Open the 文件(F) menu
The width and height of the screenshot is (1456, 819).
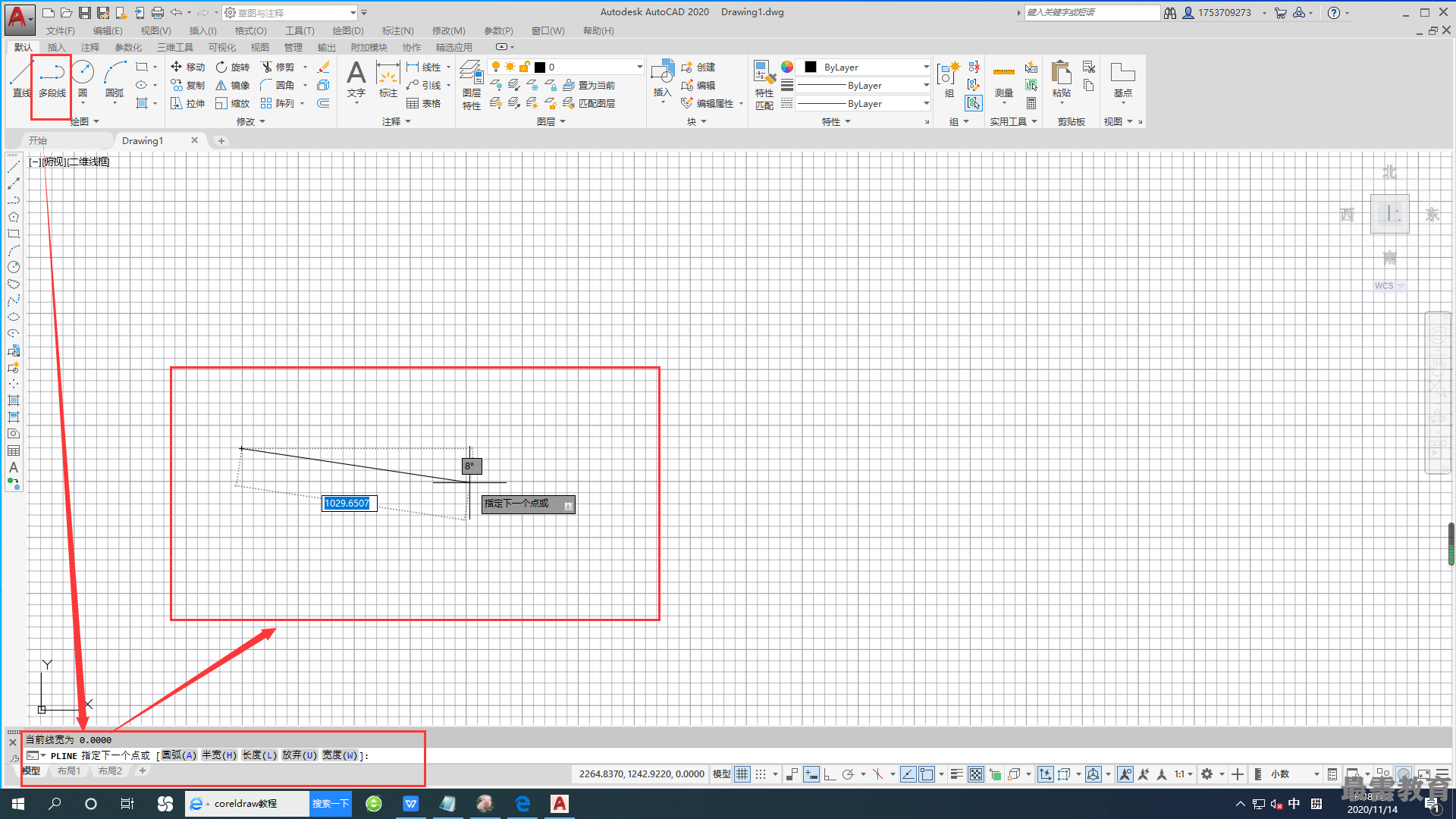pyautogui.click(x=61, y=31)
